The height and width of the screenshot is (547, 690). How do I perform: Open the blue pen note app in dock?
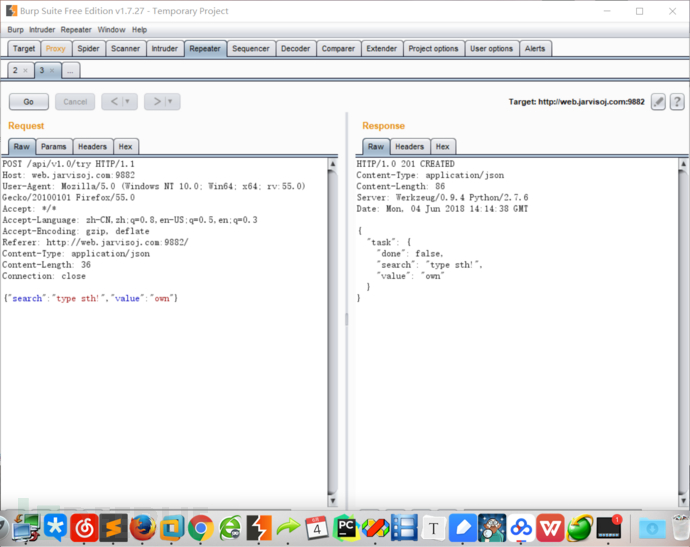tap(462, 527)
